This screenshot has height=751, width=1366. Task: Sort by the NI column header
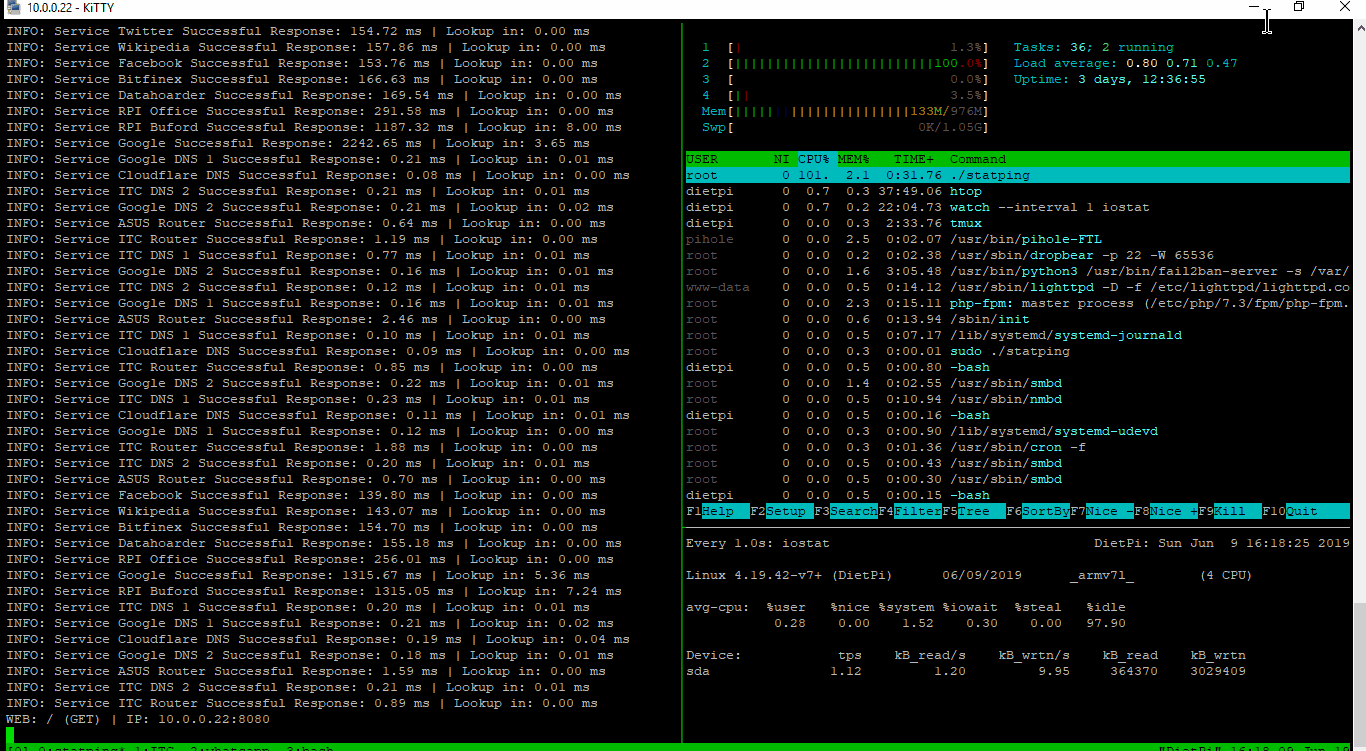click(x=781, y=159)
